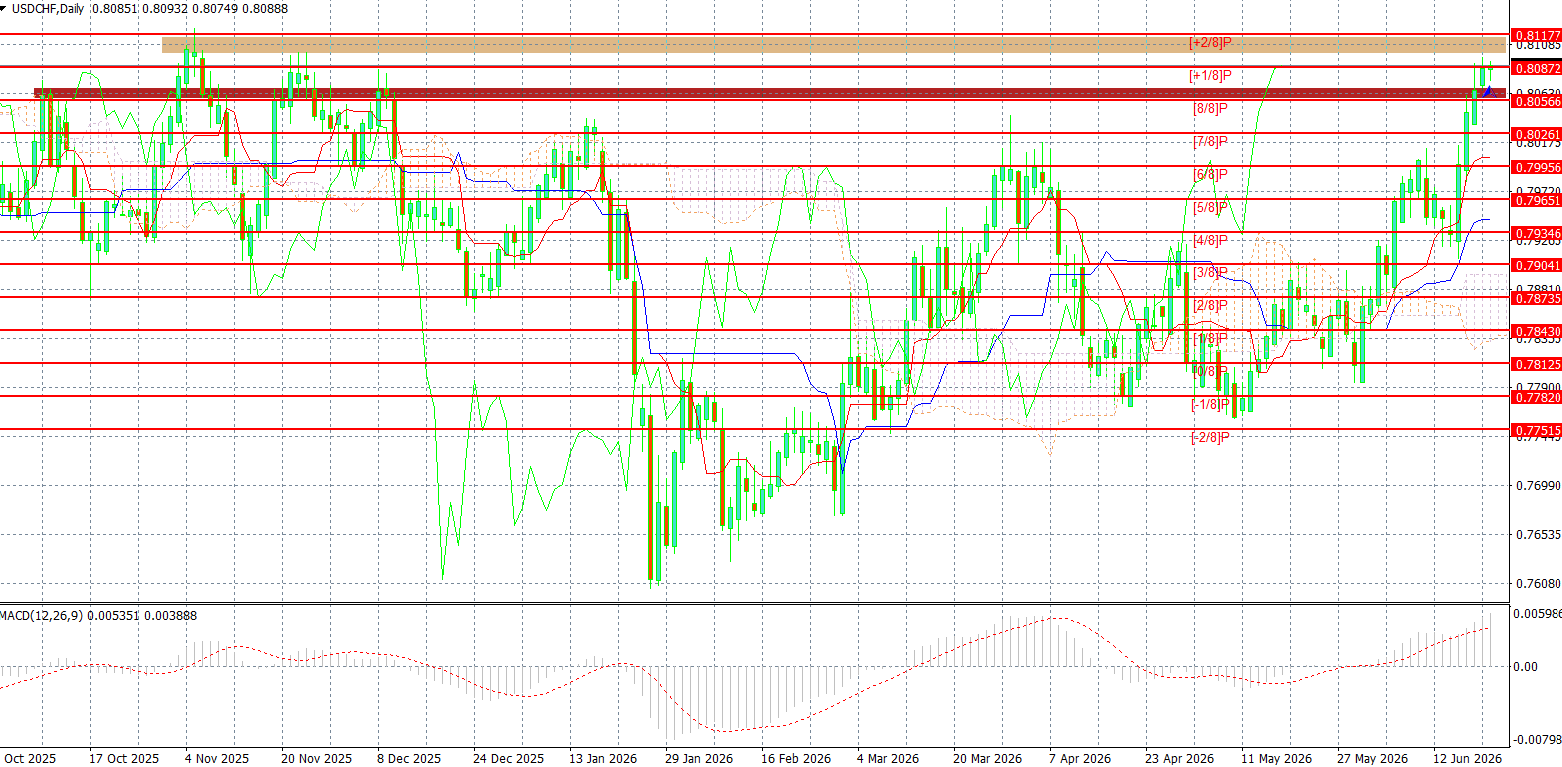Image resolution: width=1562 pixels, height=767 pixels.
Task: Click the 0.76990 price scale value
Action: point(1538,486)
